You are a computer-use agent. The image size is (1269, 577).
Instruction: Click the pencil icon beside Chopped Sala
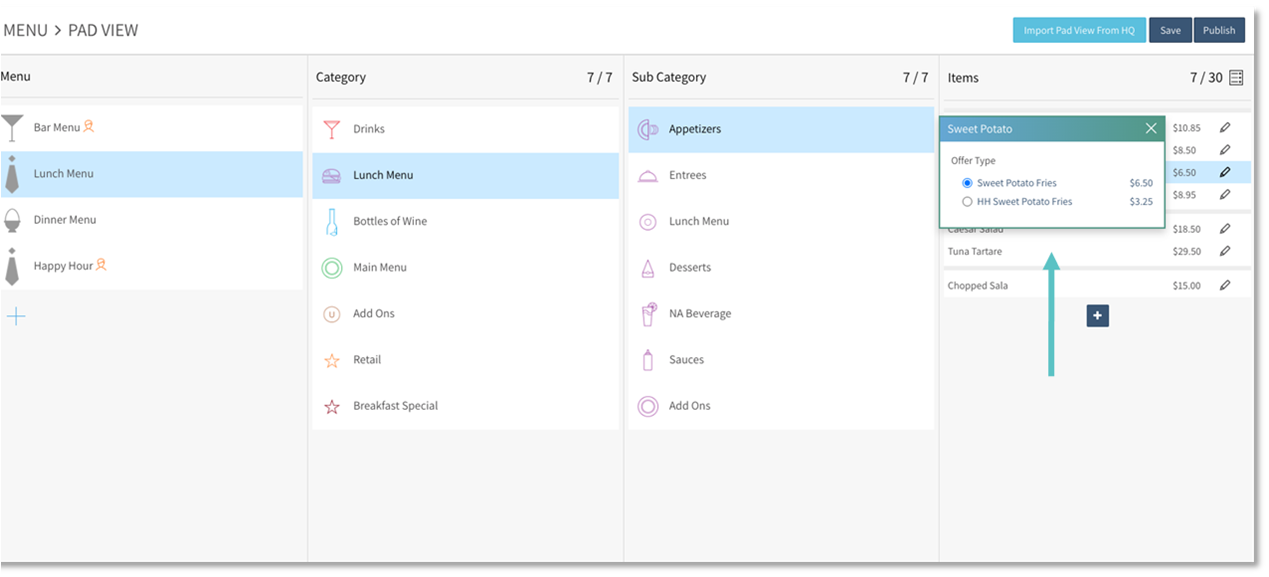point(1225,286)
